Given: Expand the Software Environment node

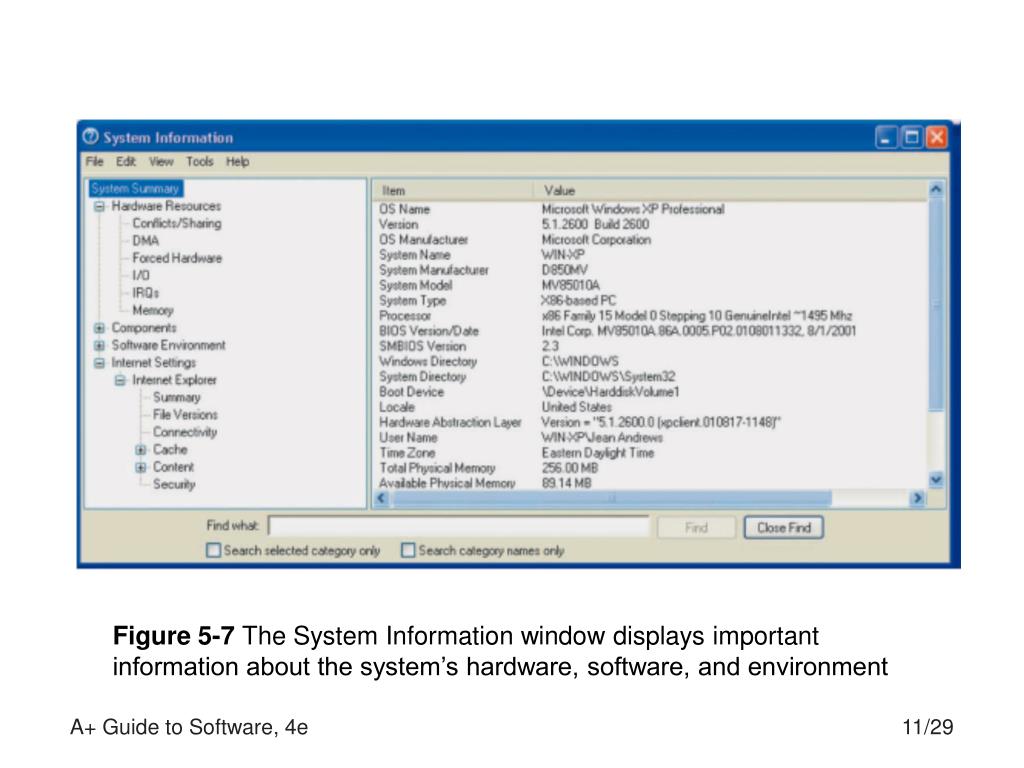Looking at the screenshot, I should pyautogui.click(x=99, y=345).
